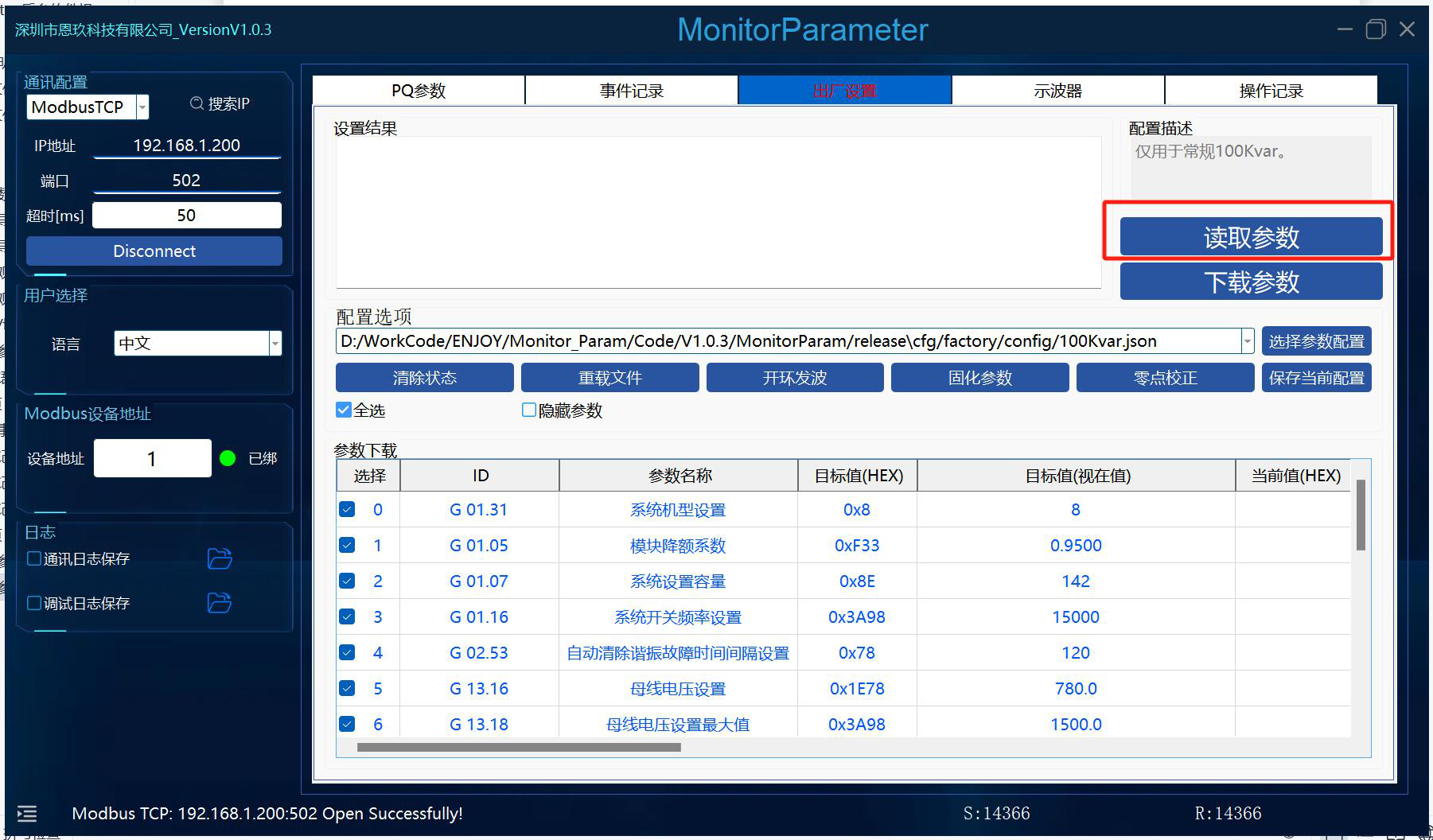
Task: Click the 重载文件 button
Action: (610, 378)
